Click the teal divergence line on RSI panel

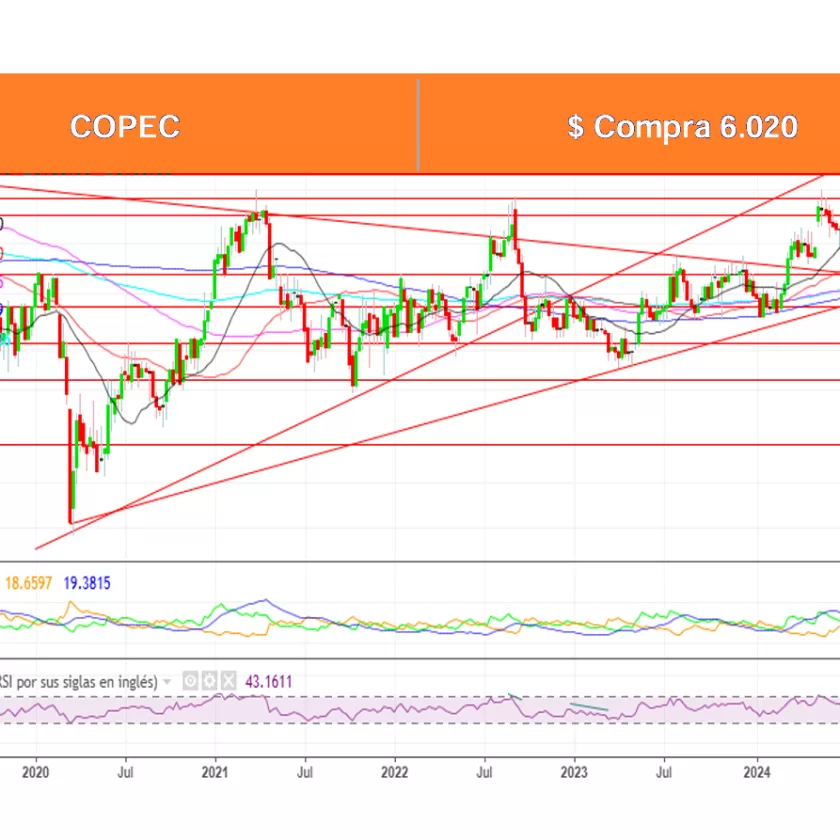(588, 709)
